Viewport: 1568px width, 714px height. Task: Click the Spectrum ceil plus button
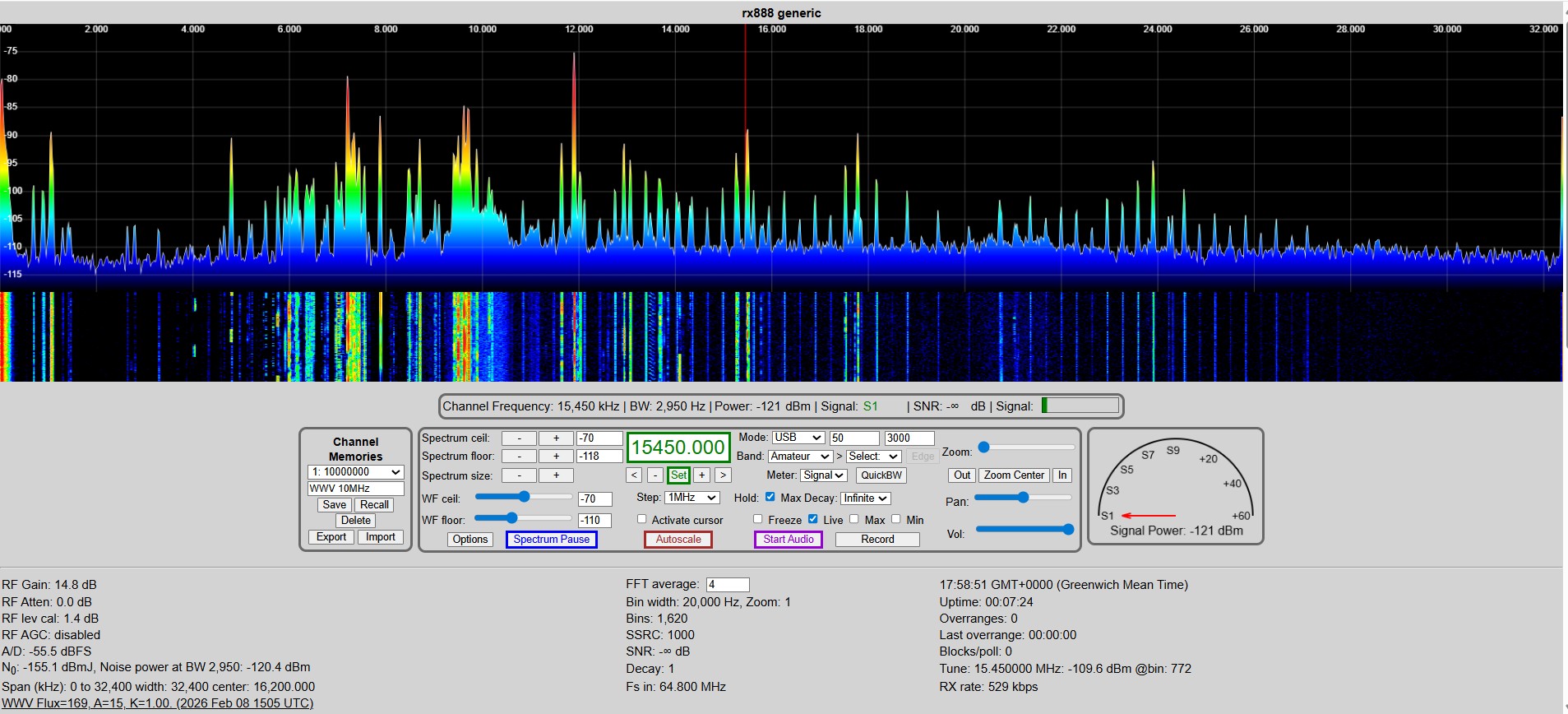pos(556,438)
